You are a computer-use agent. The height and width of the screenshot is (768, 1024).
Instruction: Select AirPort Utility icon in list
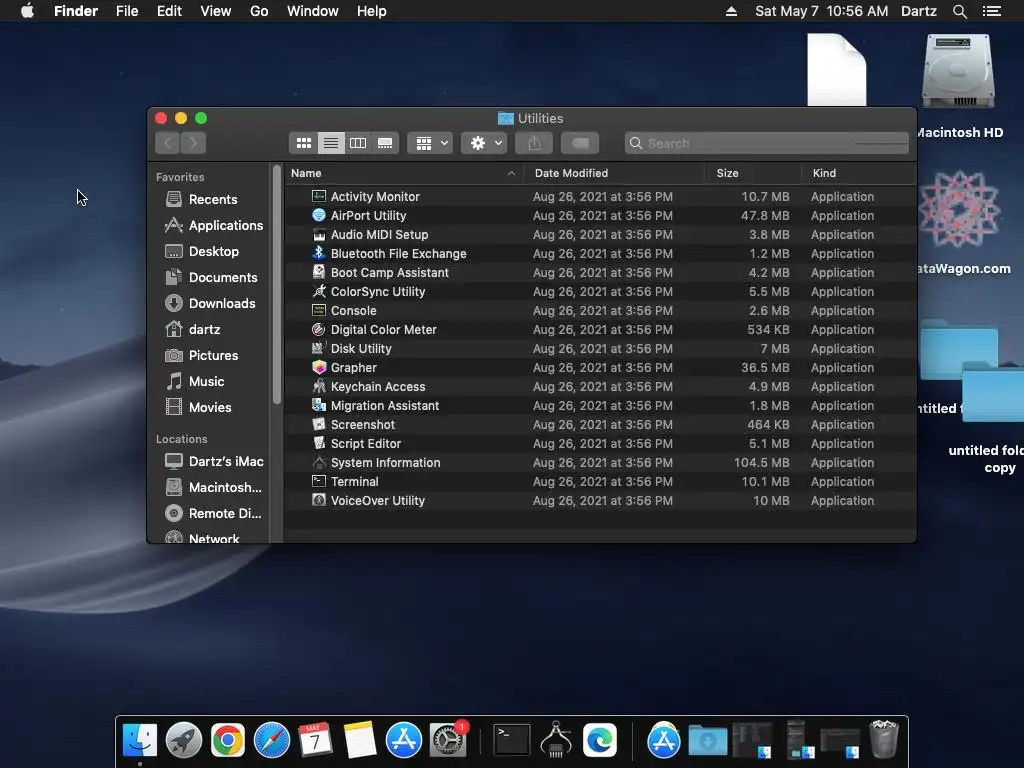pos(319,216)
